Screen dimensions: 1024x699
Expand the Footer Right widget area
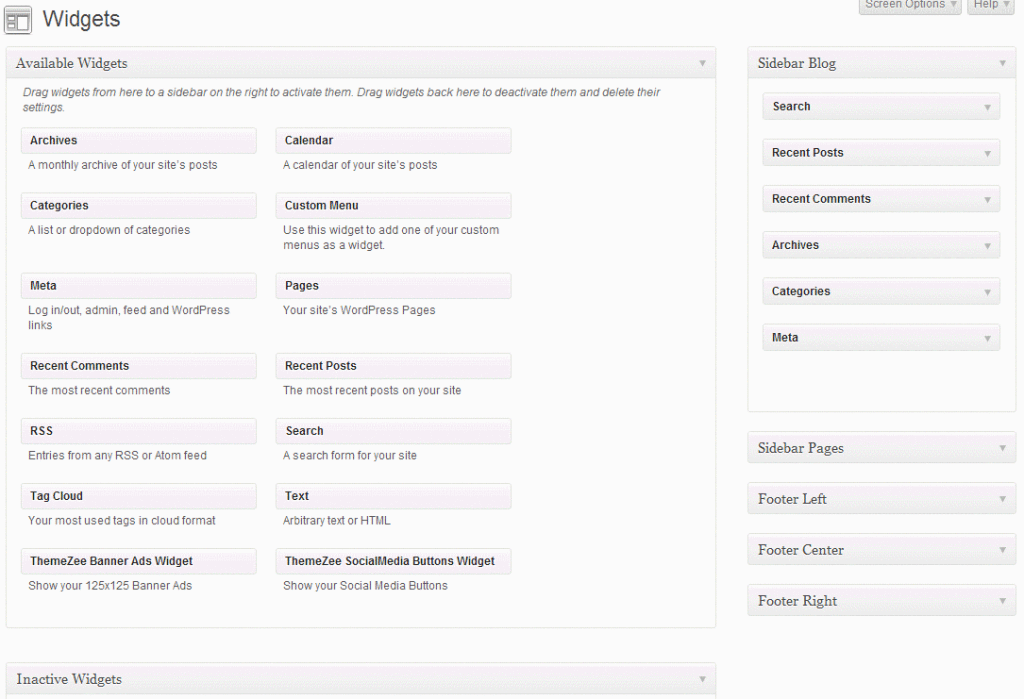[x=1002, y=601]
